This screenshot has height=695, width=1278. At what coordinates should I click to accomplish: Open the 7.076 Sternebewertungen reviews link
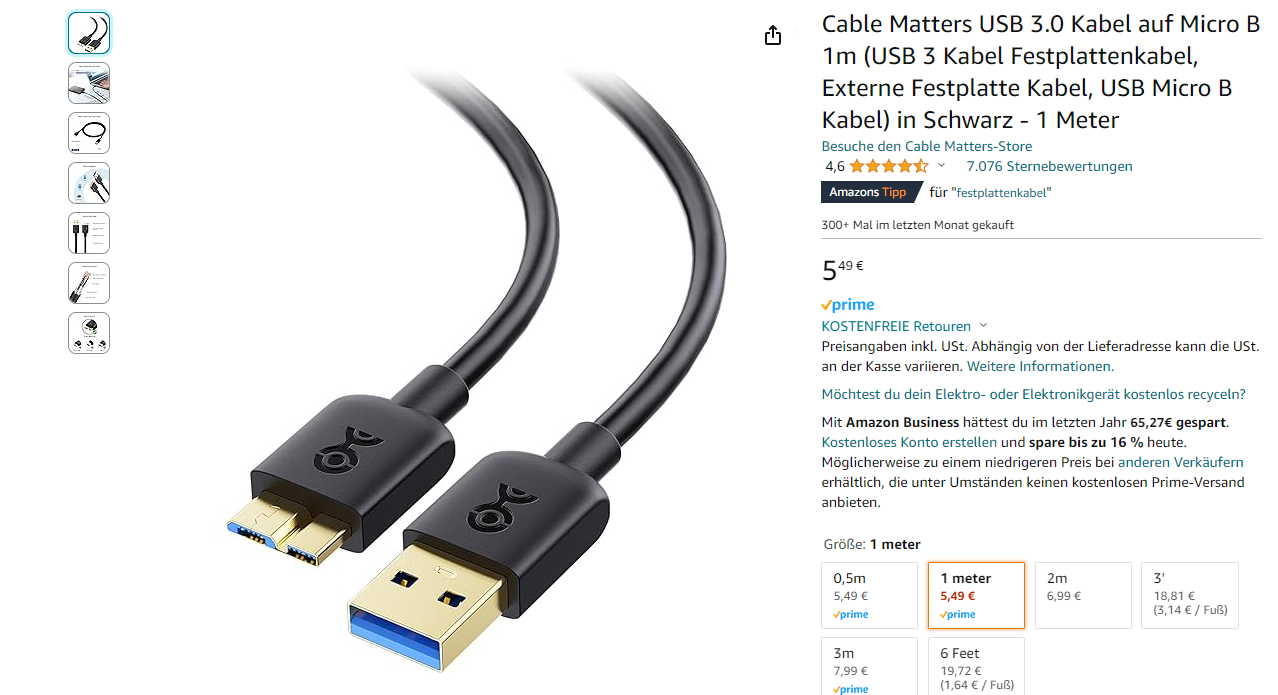(1049, 166)
